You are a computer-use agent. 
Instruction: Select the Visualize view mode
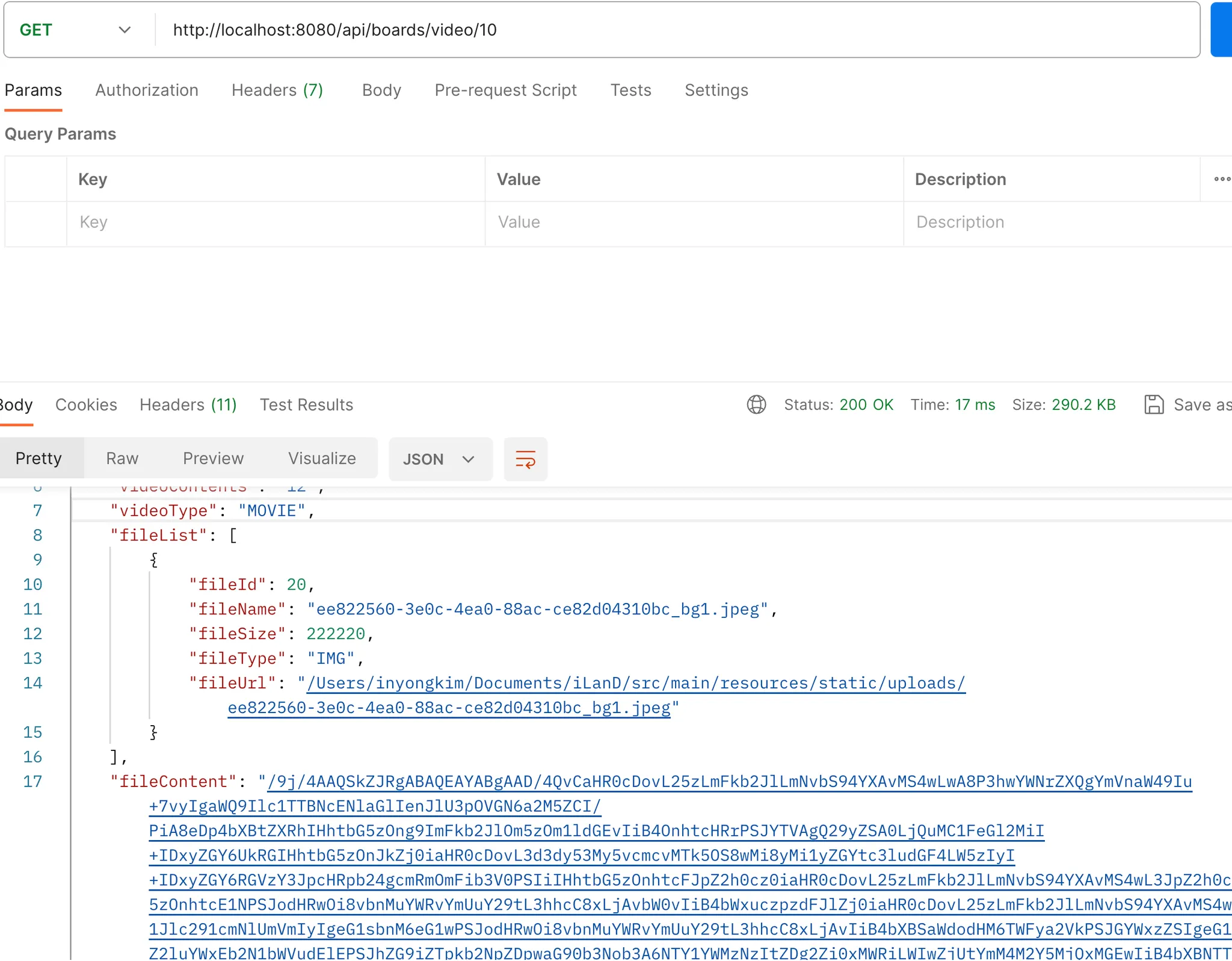[x=322, y=459]
